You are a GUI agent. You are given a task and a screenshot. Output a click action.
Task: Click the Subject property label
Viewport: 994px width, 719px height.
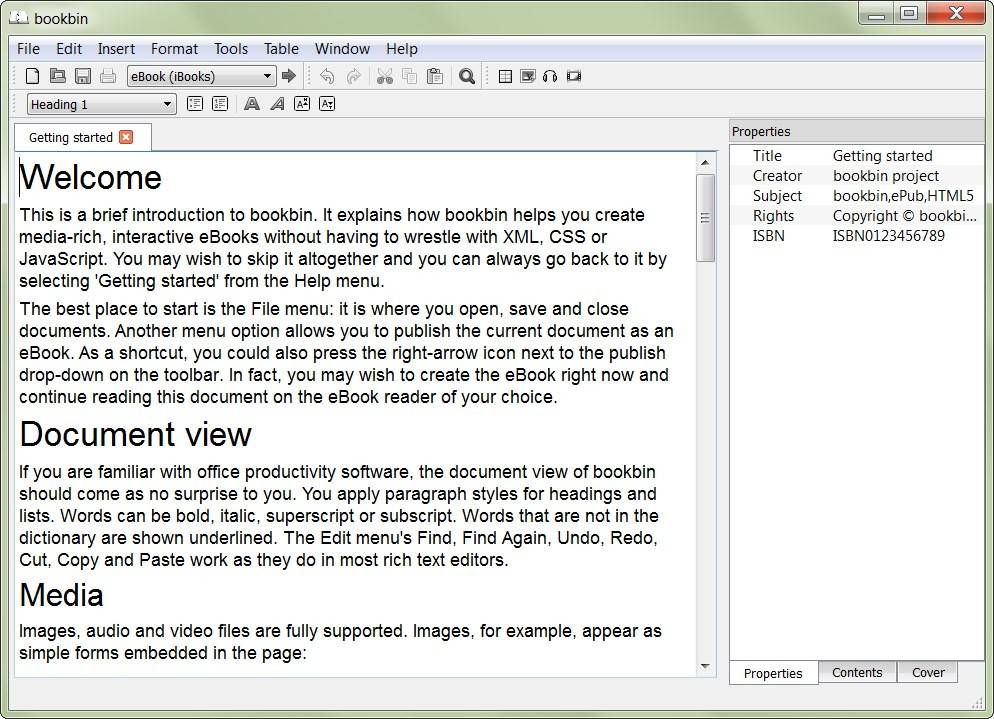pos(777,196)
